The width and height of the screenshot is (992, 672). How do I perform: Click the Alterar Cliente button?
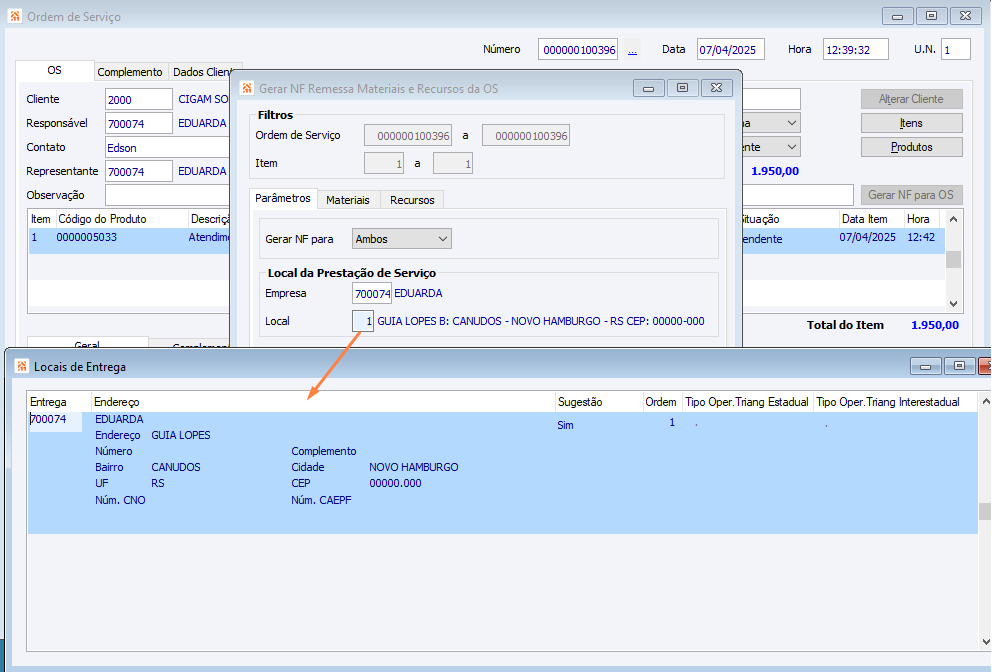[912, 99]
